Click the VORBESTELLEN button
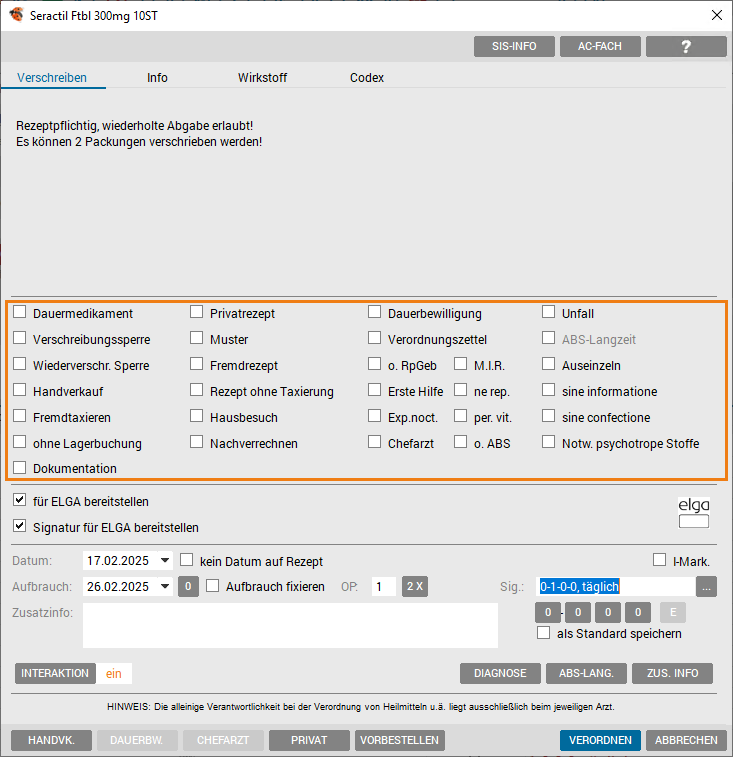 click(400, 740)
